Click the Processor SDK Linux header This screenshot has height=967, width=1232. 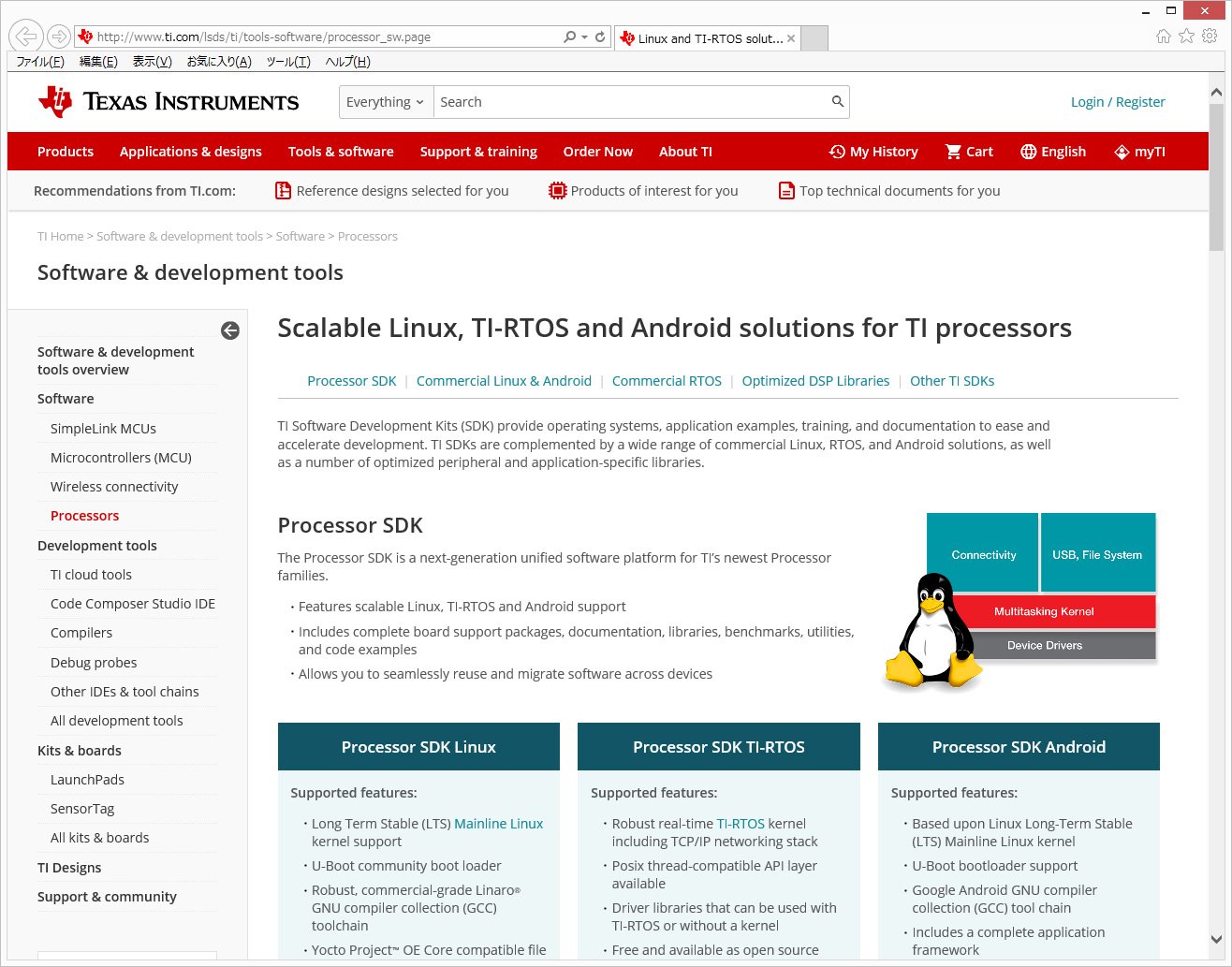[x=418, y=747]
